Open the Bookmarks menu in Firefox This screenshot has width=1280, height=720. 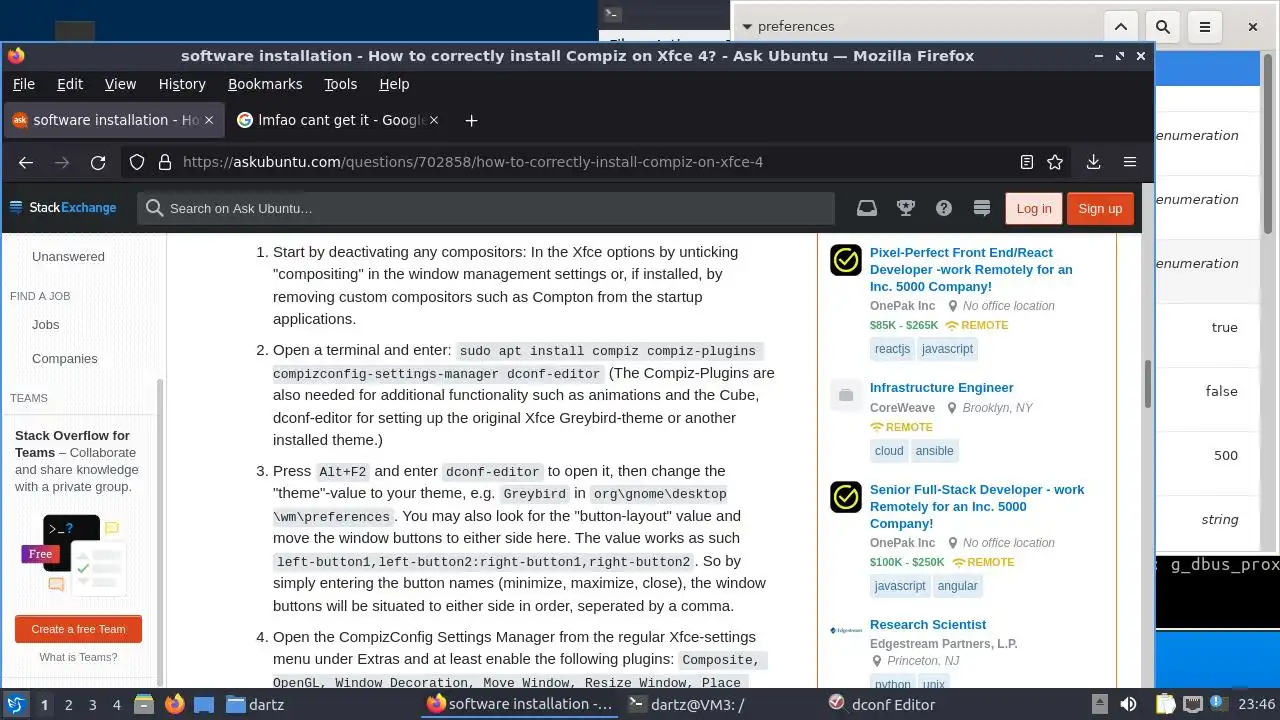pyautogui.click(x=265, y=84)
